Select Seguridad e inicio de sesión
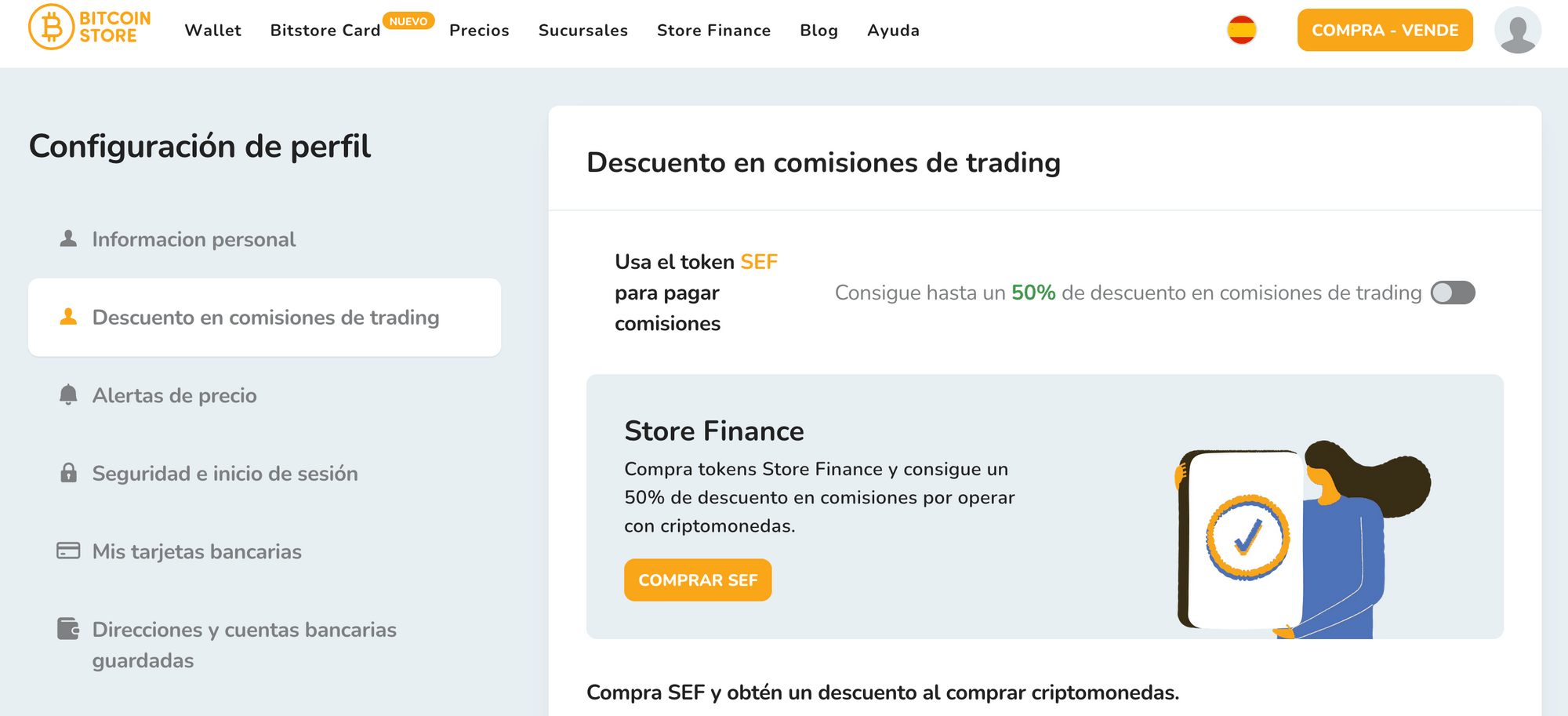 coord(225,474)
